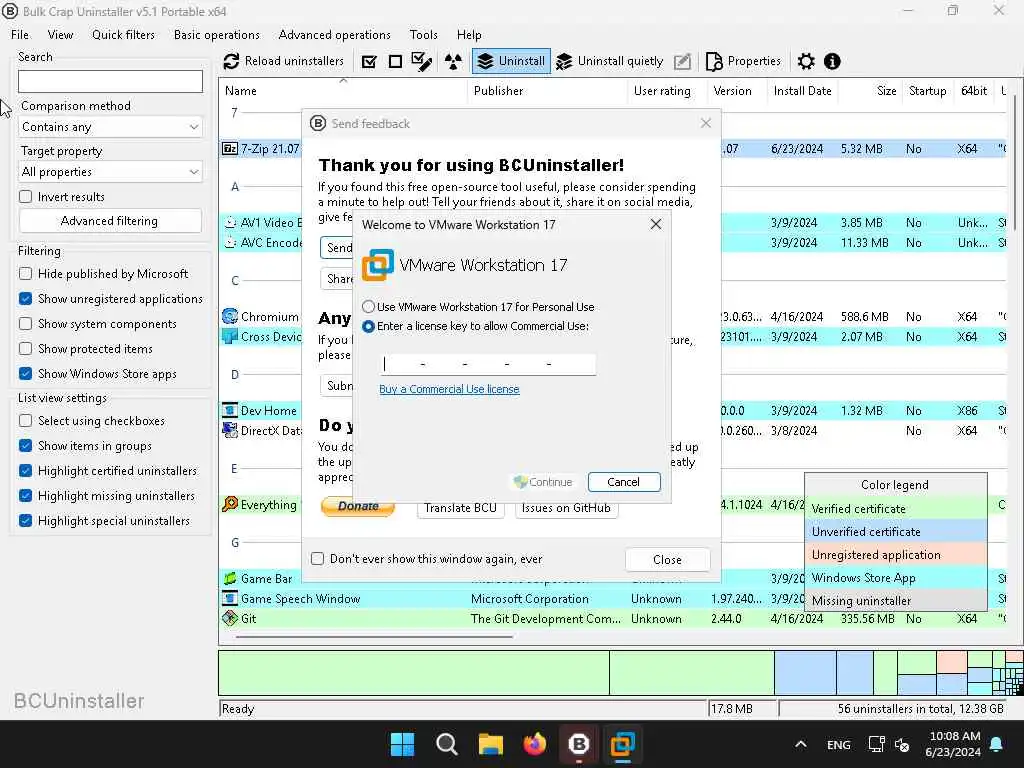1024x768 pixels.
Task: Click Issues on GitHub button
Action: (566, 507)
